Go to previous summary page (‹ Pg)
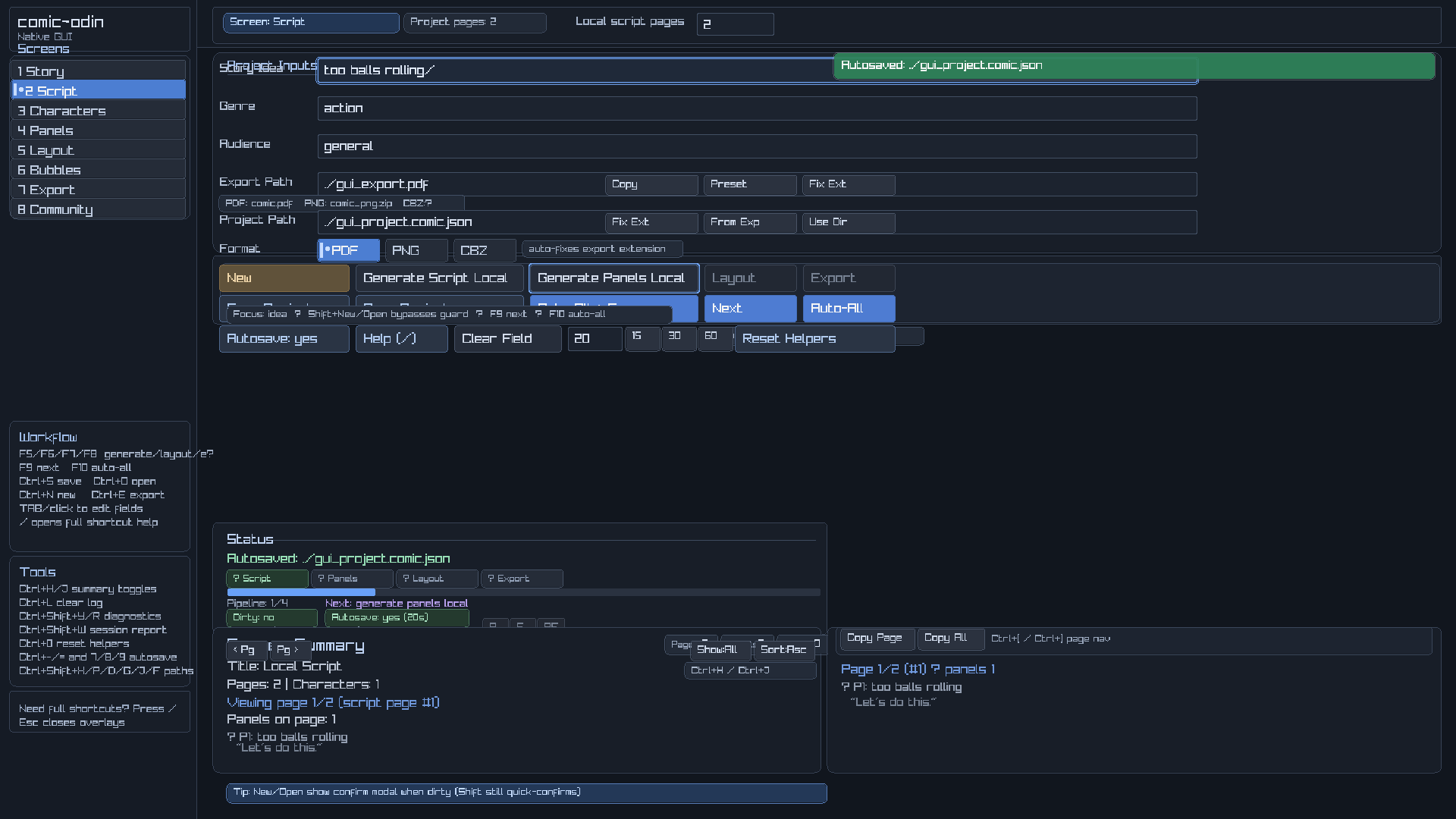The image size is (1456, 819). coord(246,650)
